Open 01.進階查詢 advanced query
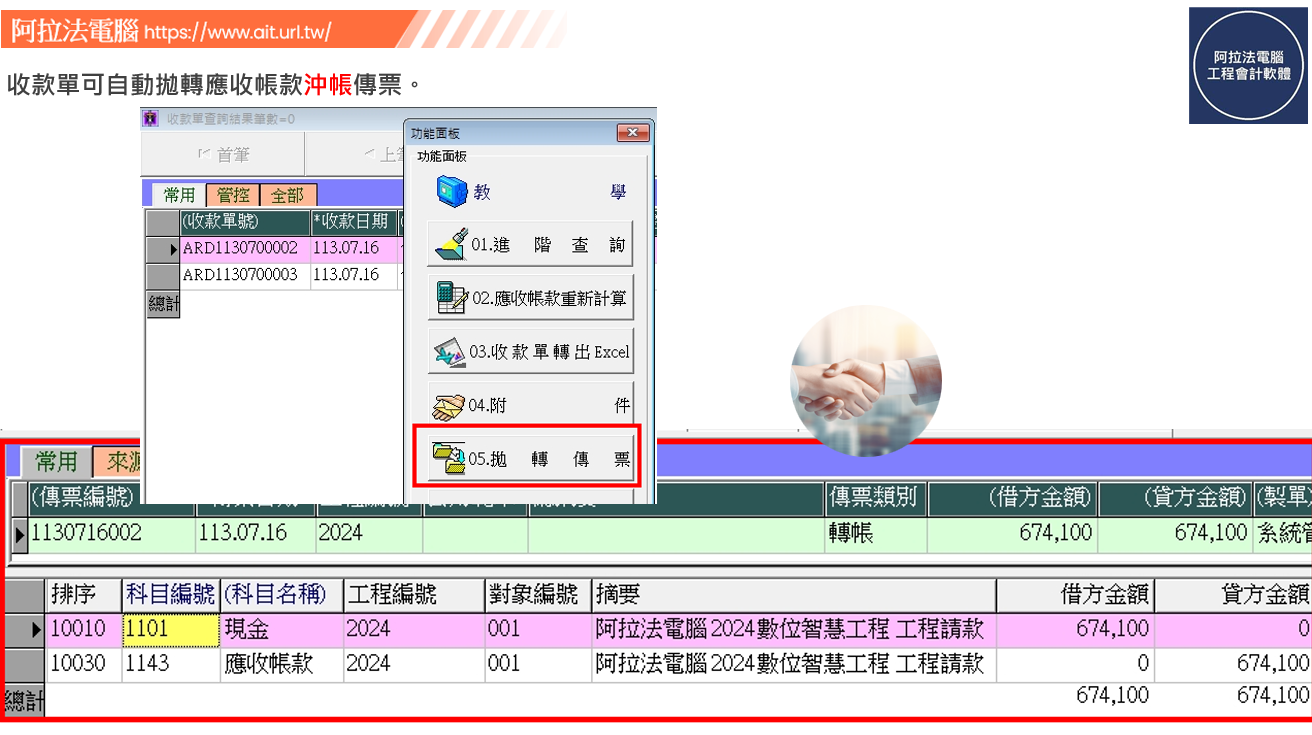Viewport: 1312px width, 735px height. [x=531, y=244]
